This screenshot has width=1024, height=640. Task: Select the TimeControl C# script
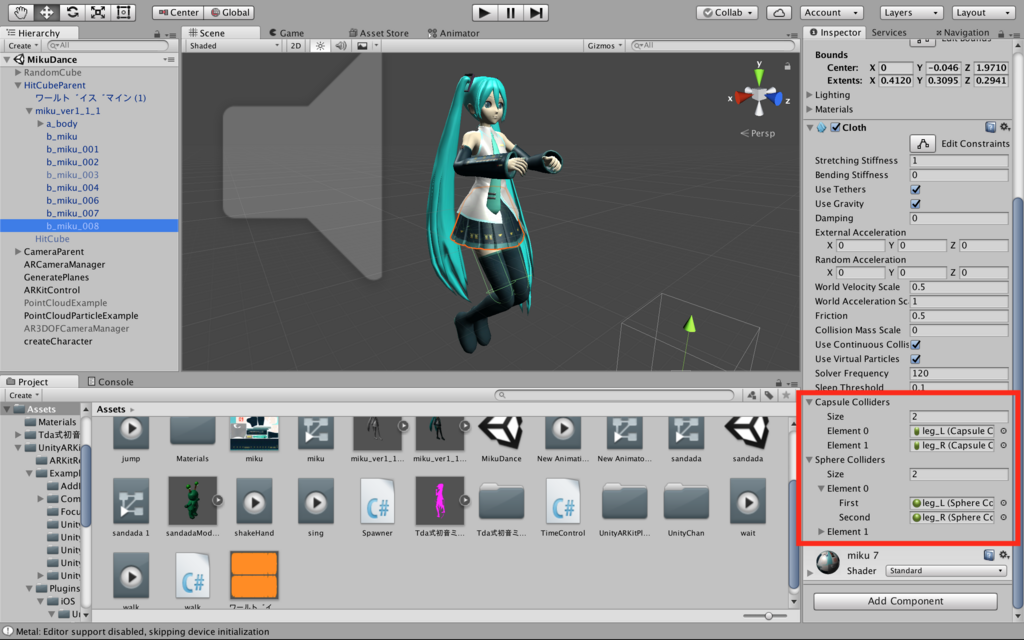(562, 502)
